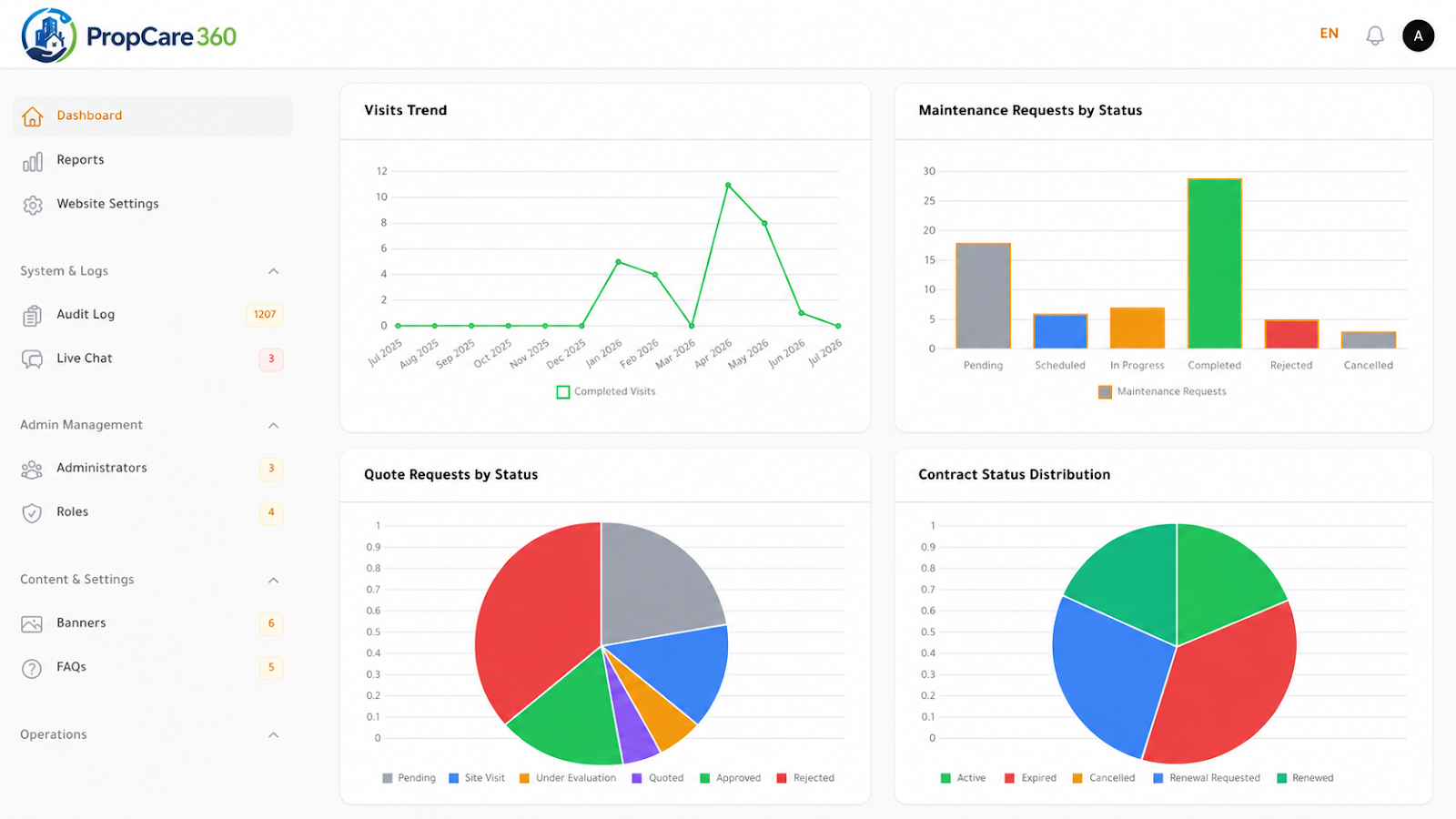The height and width of the screenshot is (819, 1456).
Task: Click the user avatar "A" icon
Action: 1418,35
